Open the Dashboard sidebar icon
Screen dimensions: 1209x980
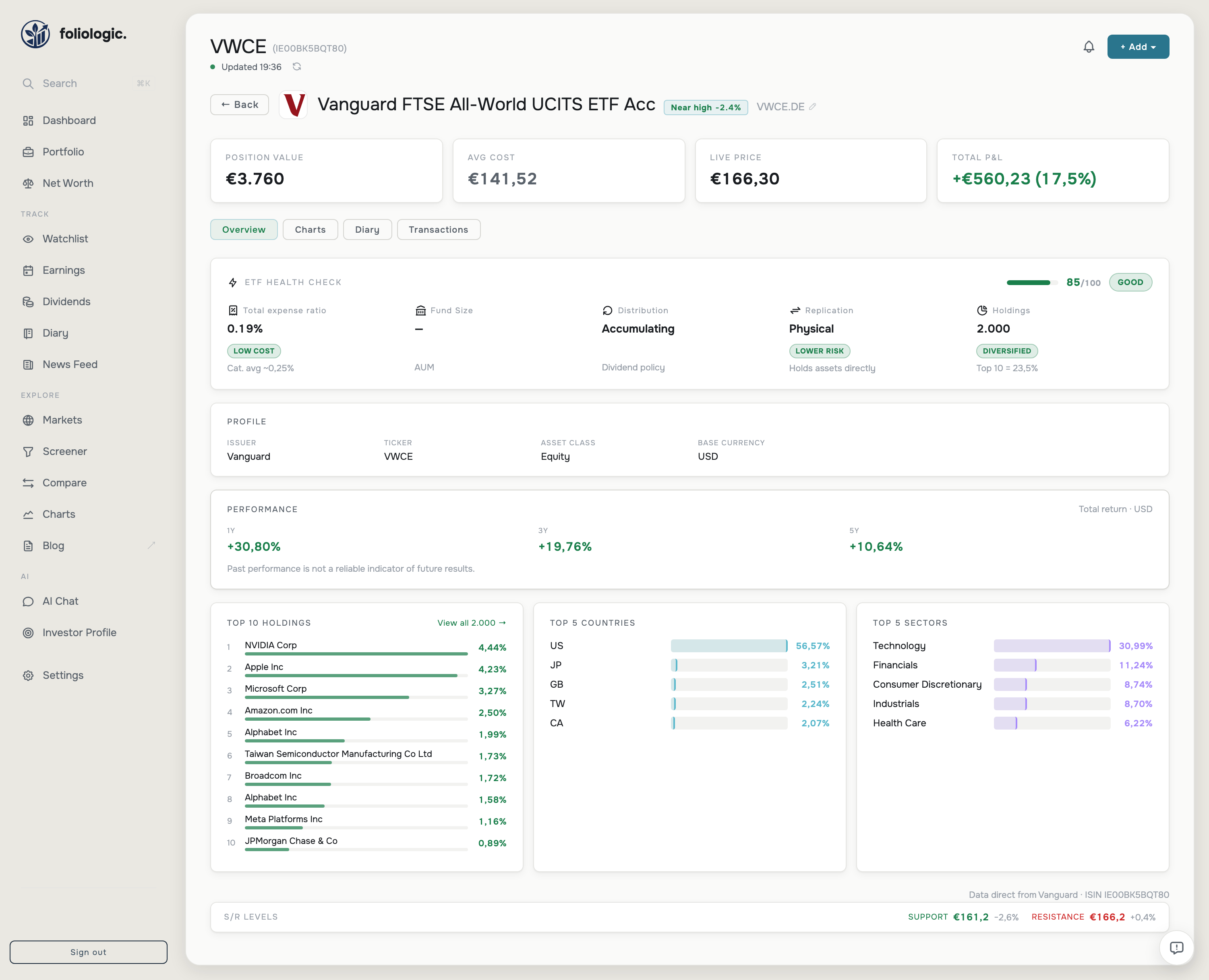pos(28,121)
